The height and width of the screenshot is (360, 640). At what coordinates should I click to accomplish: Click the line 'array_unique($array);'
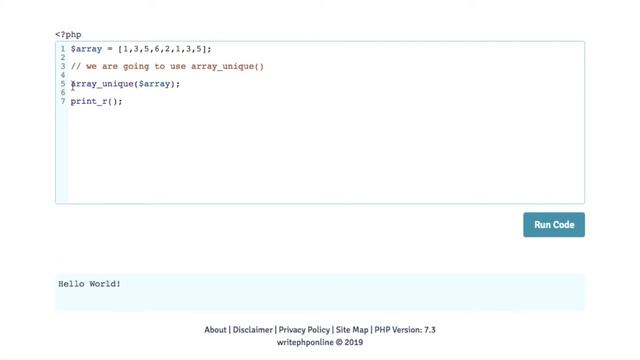[x=125, y=84]
